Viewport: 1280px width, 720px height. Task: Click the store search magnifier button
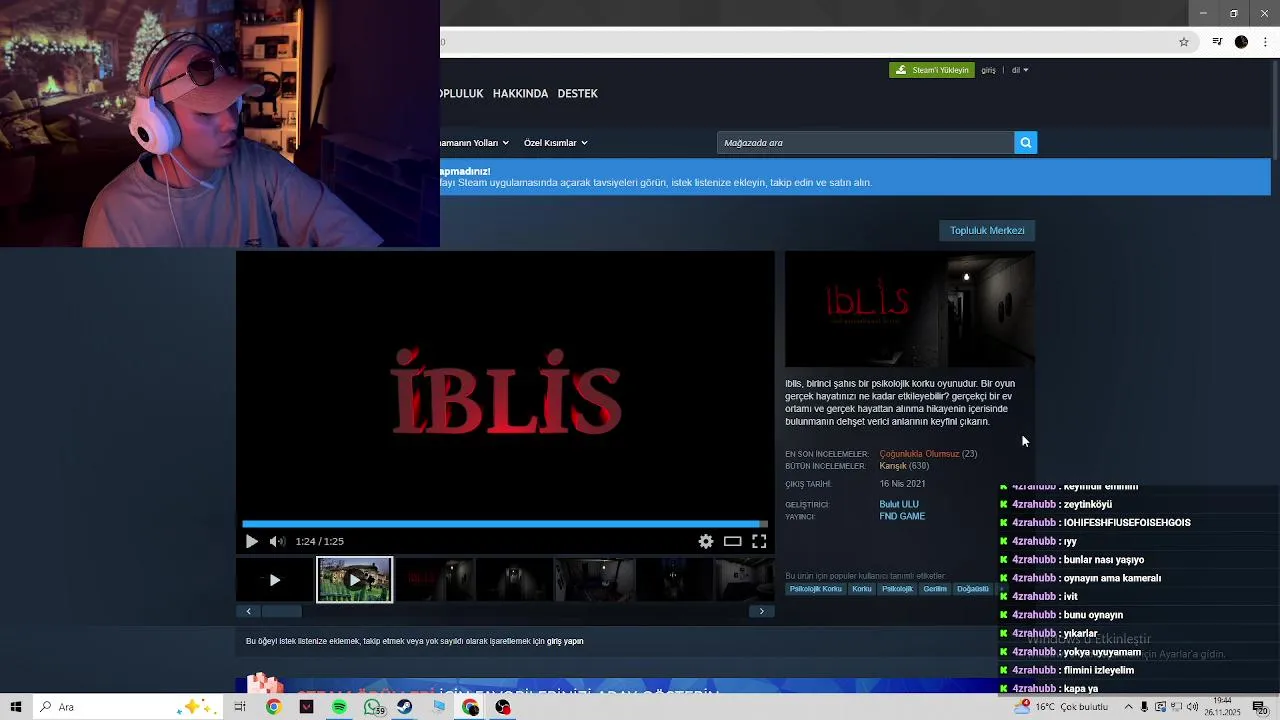click(1026, 143)
